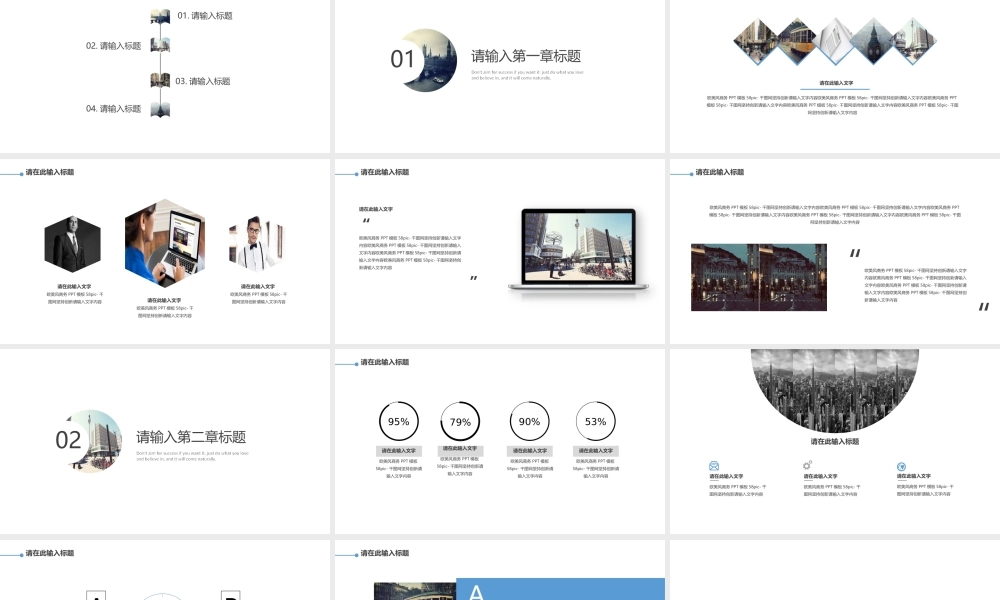Viewport: 1000px width, 600px height.
Task: Click the small photo beside the 01 contents entry
Action: click(x=160, y=16)
